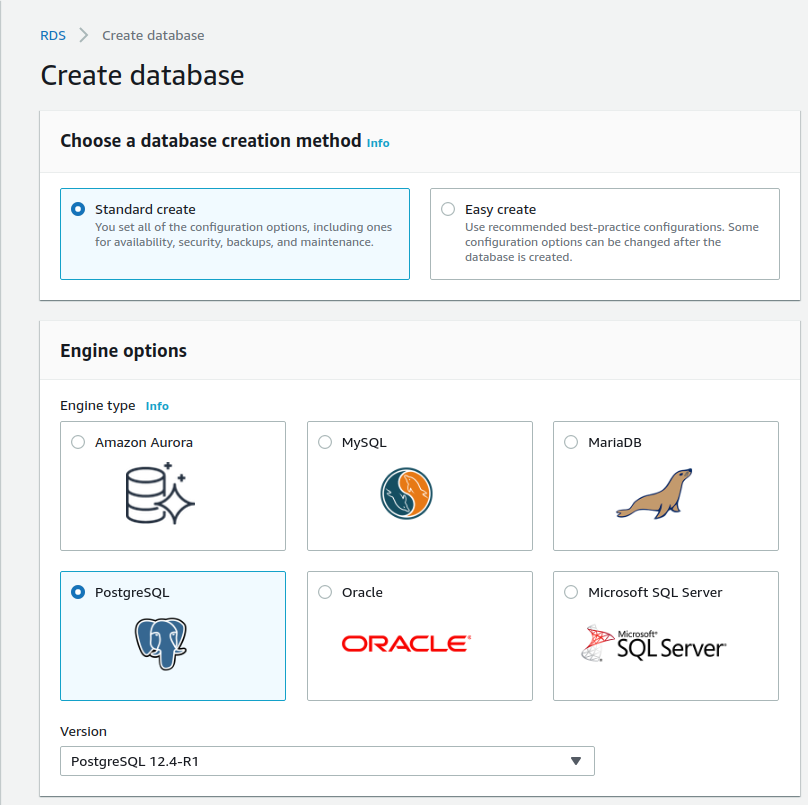The width and height of the screenshot is (808, 805).
Task: Select the MariaDB engine radio button
Action: pos(571,442)
